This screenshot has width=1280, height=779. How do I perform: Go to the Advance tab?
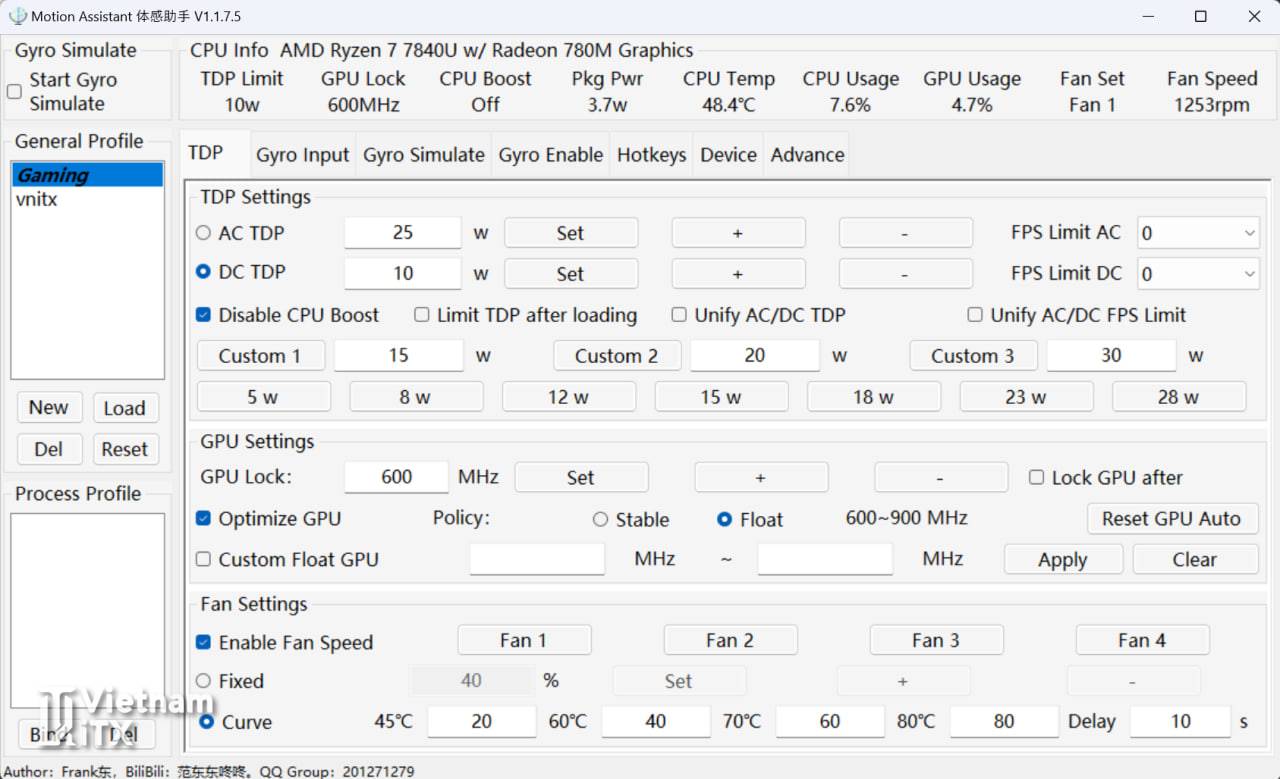(x=807, y=155)
